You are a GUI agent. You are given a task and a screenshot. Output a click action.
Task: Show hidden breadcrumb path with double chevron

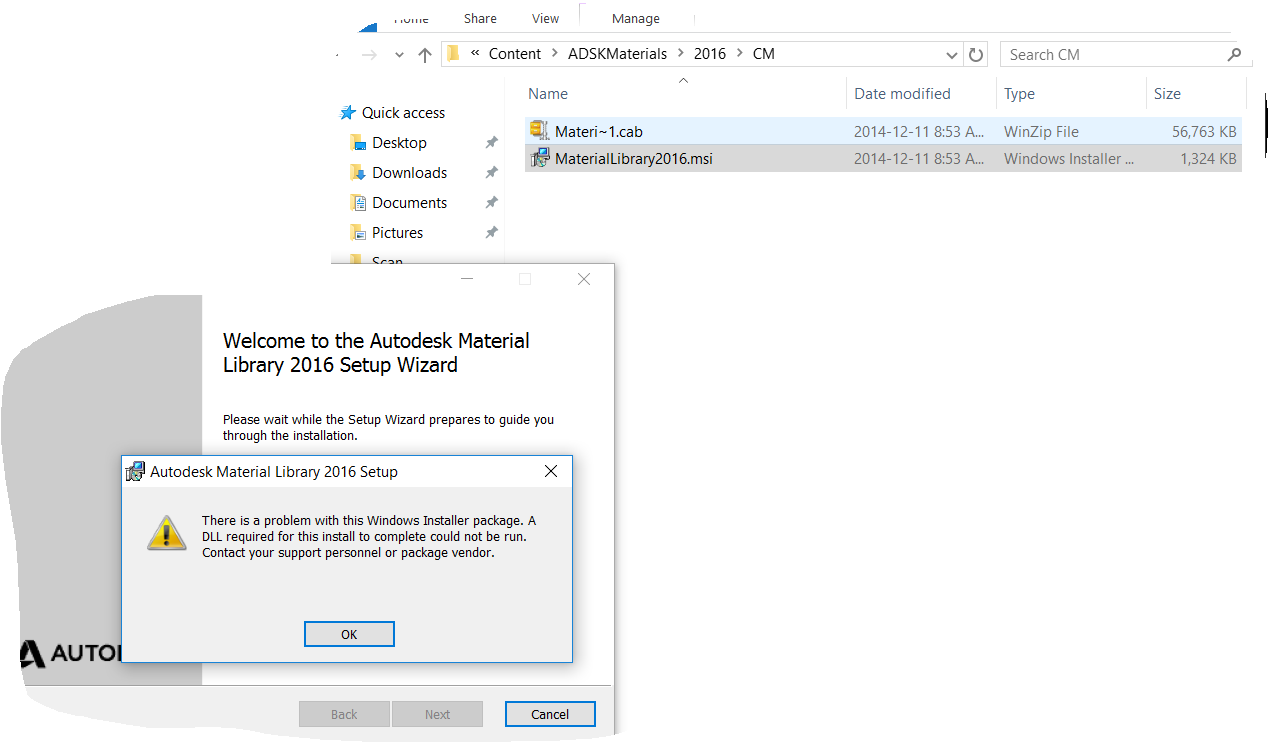[475, 54]
